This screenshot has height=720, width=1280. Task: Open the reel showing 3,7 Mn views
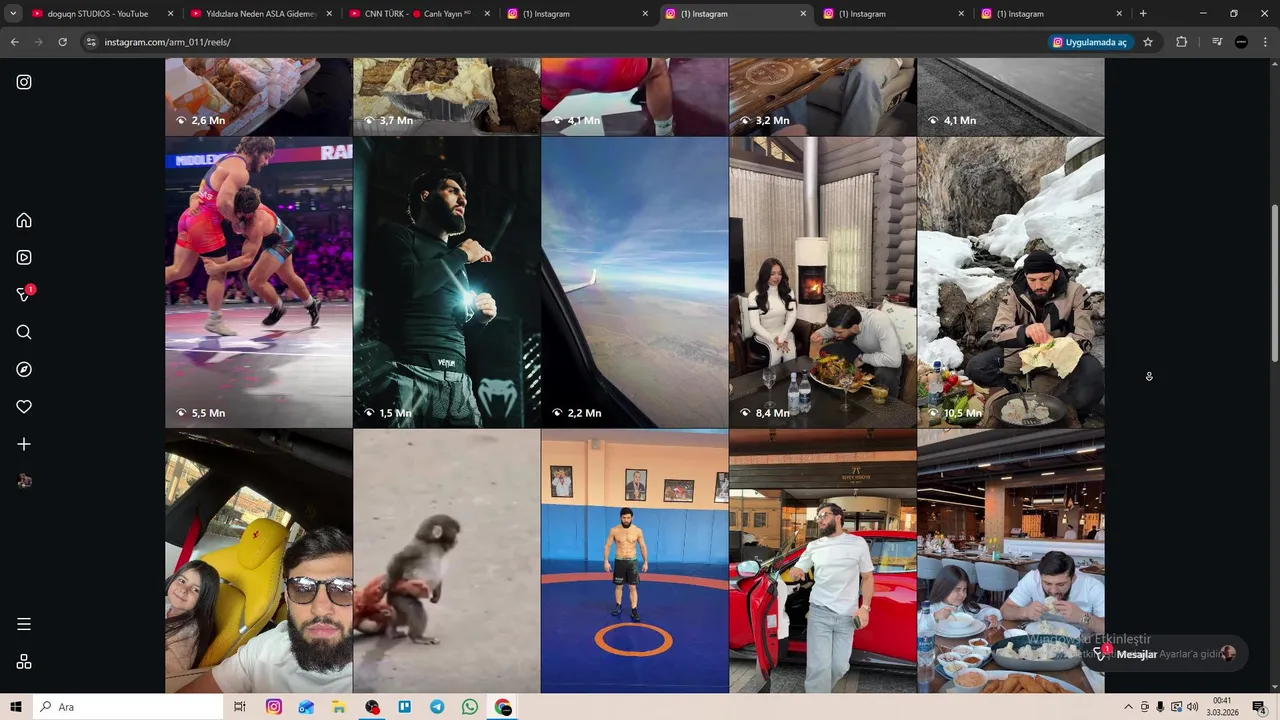(x=447, y=96)
